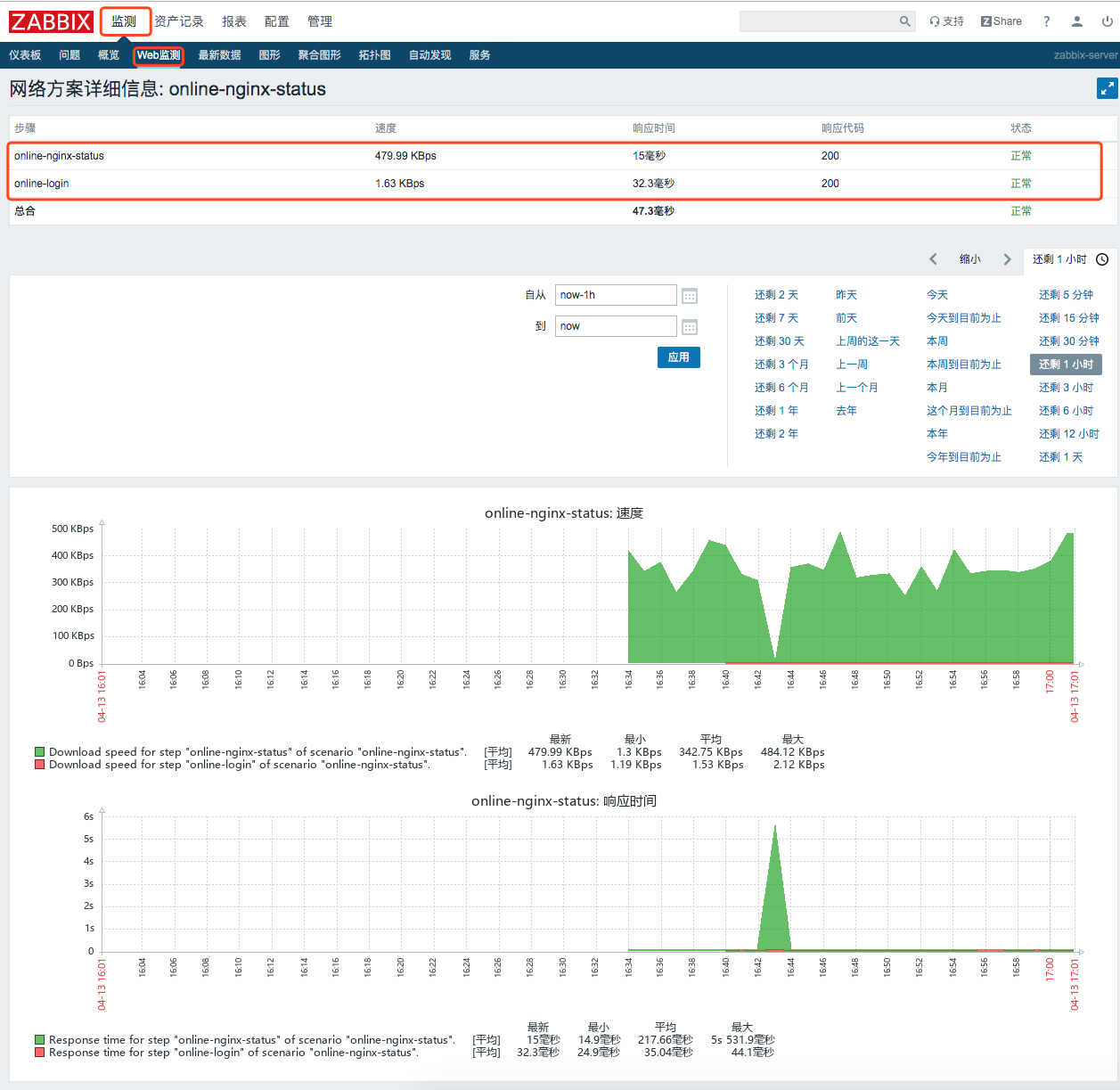1120x1090 pixels.
Task: Open the 配置 top menu
Action: 277,21
